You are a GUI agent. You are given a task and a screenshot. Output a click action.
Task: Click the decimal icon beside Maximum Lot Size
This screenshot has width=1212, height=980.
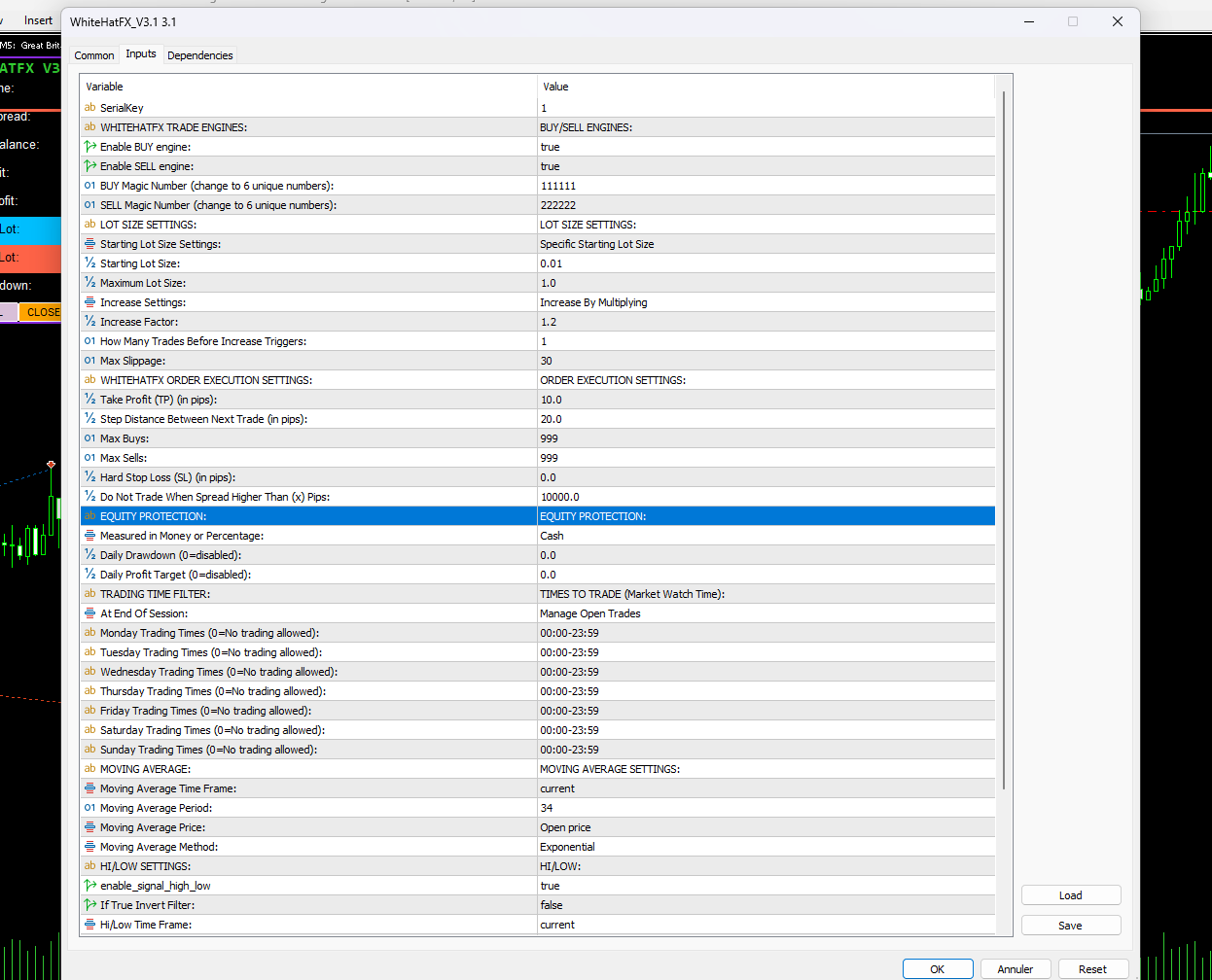(89, 283)
